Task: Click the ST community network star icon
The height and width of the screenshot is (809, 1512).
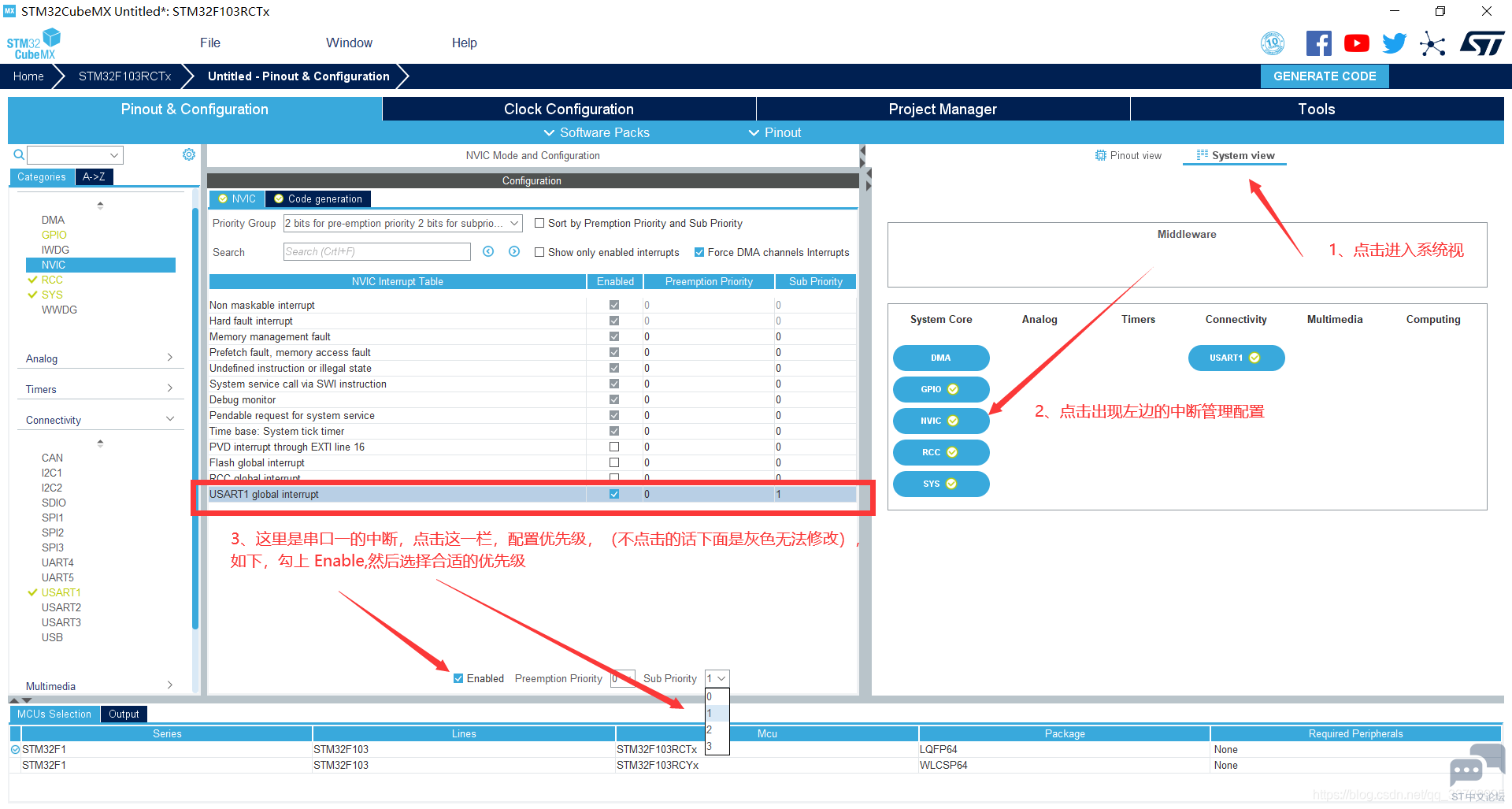Action: coord(1433,43)
